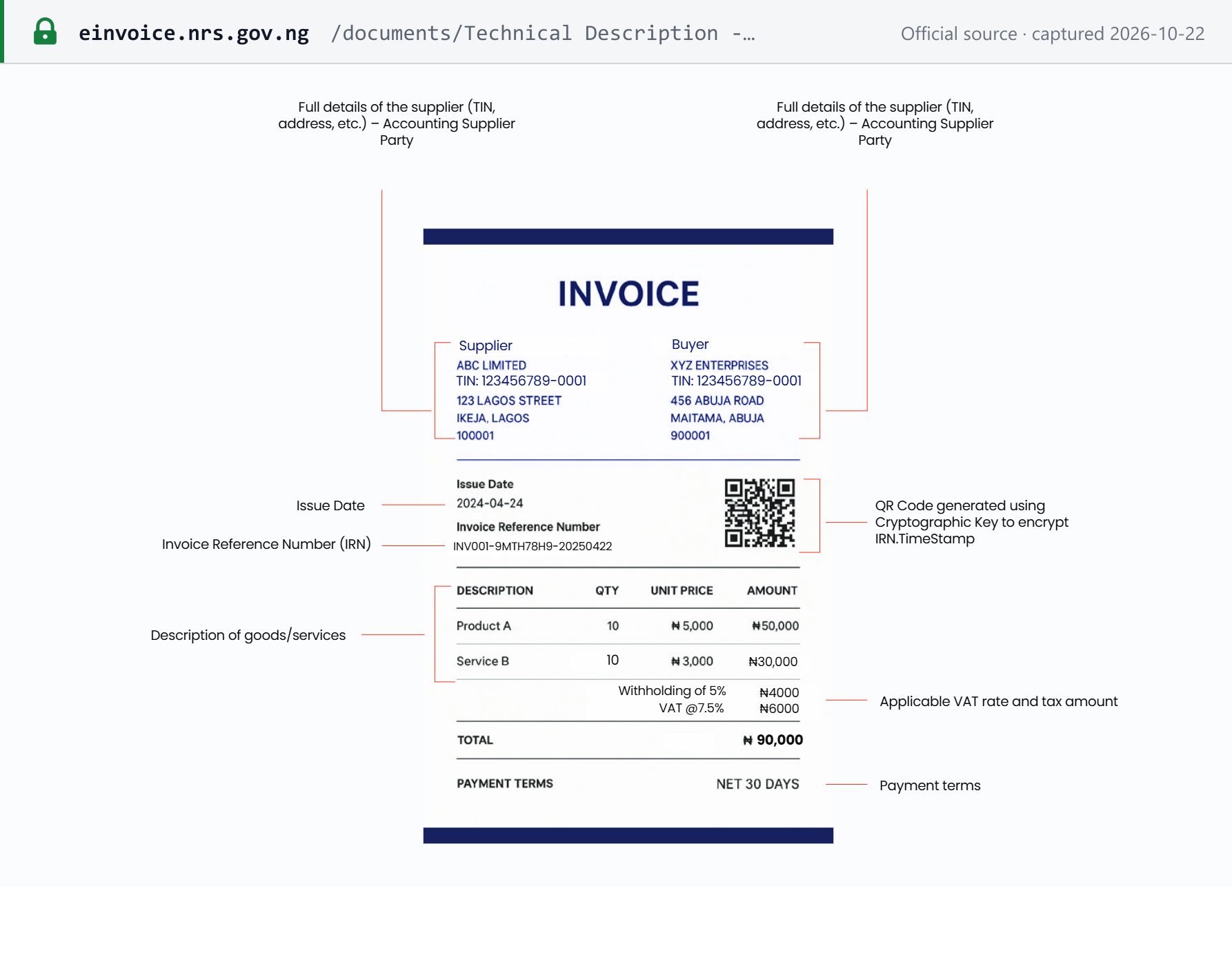
Task: Select the Supplier label
Action: click(486, 345)
